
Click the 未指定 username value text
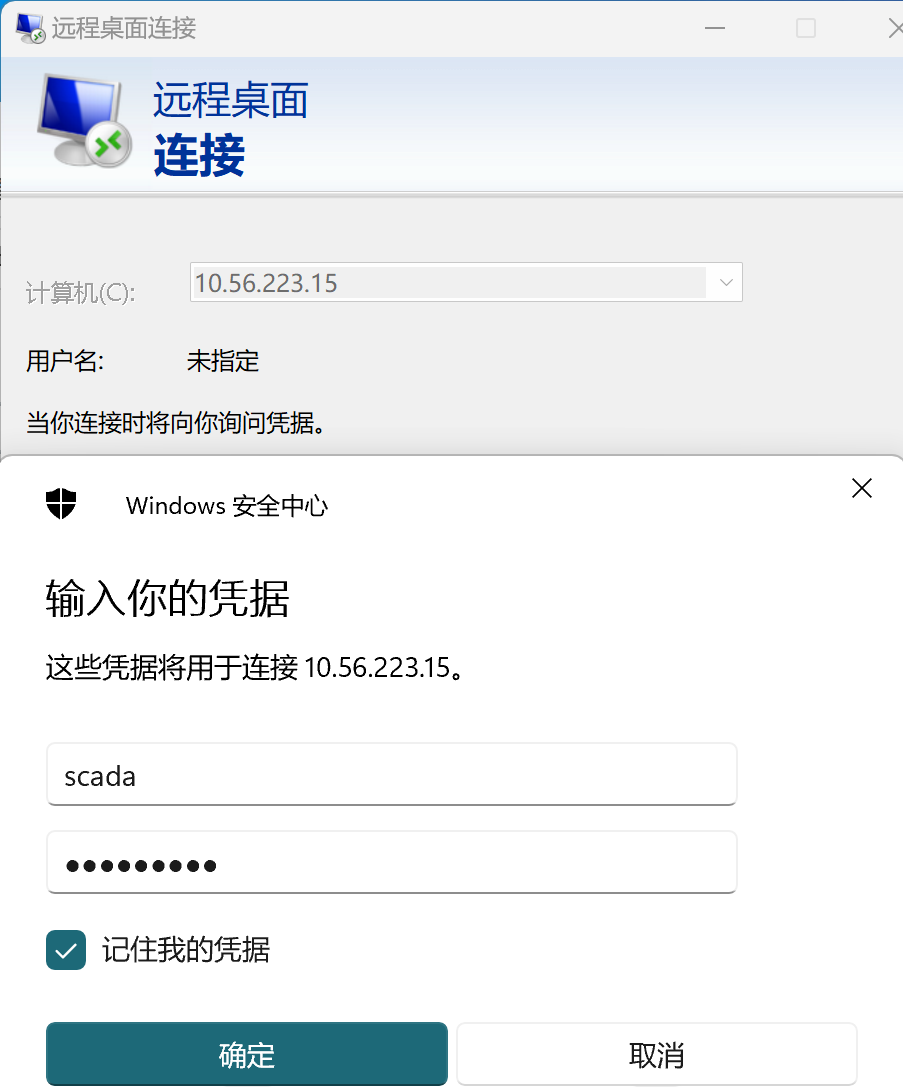pos(222,361)
